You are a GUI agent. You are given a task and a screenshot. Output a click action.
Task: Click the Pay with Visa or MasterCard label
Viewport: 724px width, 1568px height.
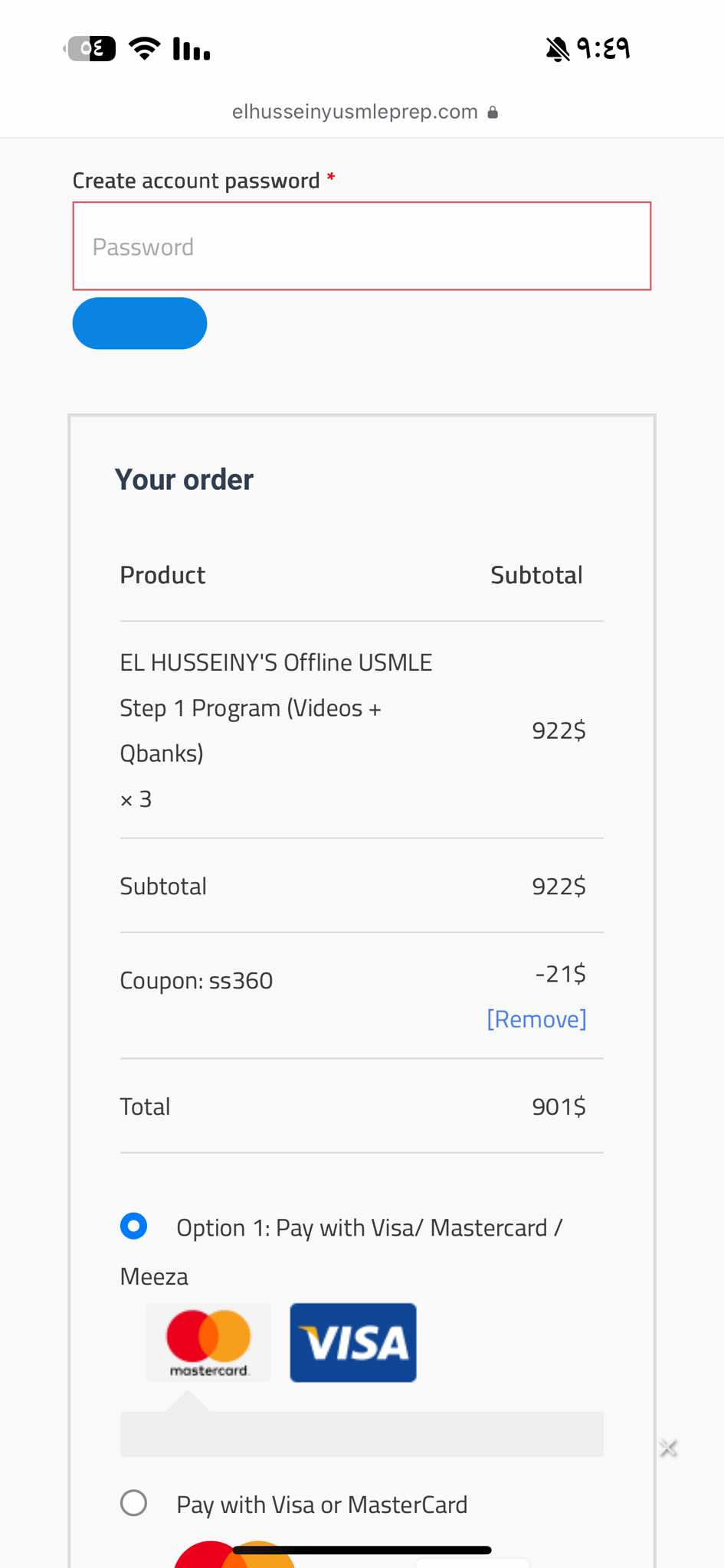click(x=322, y=1504)
